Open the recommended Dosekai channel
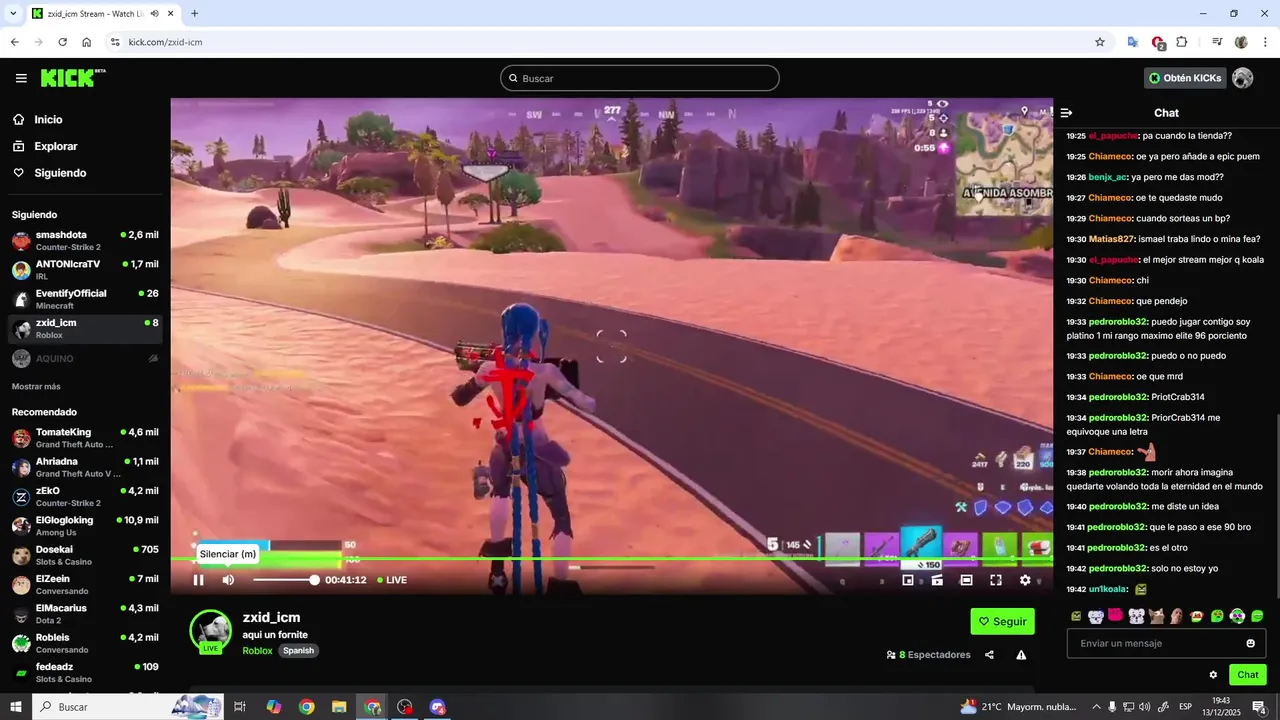 point(85,555)
